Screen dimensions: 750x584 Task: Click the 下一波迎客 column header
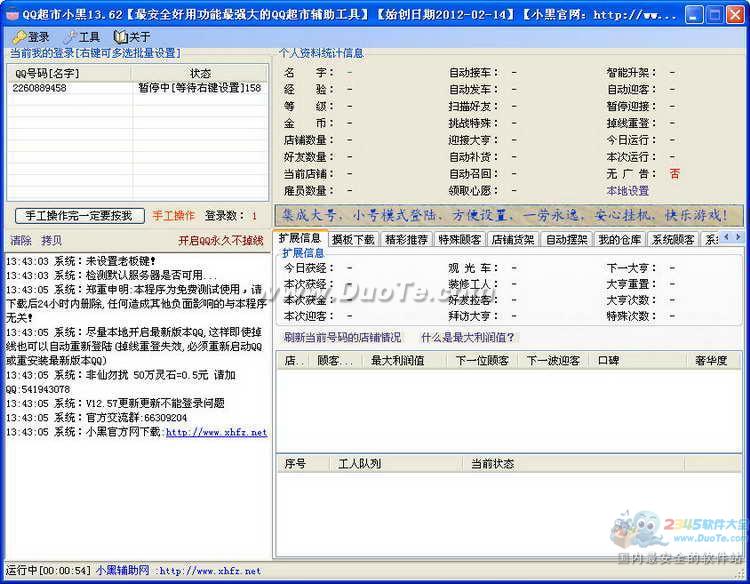click(553, 360)
